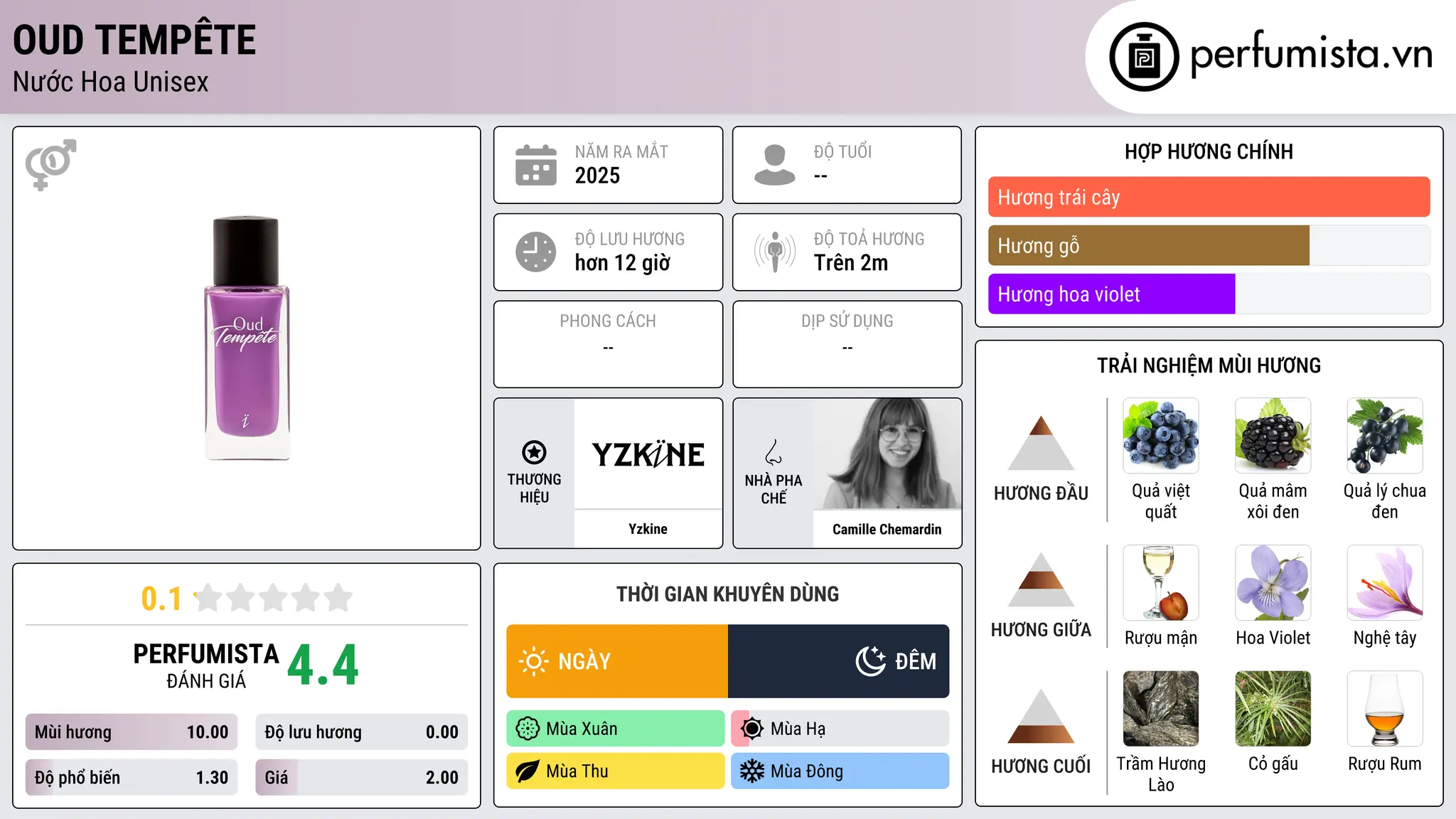
Task: Select the sillage icon beside Độ toả hương
Action: click(x=775, y=252)
